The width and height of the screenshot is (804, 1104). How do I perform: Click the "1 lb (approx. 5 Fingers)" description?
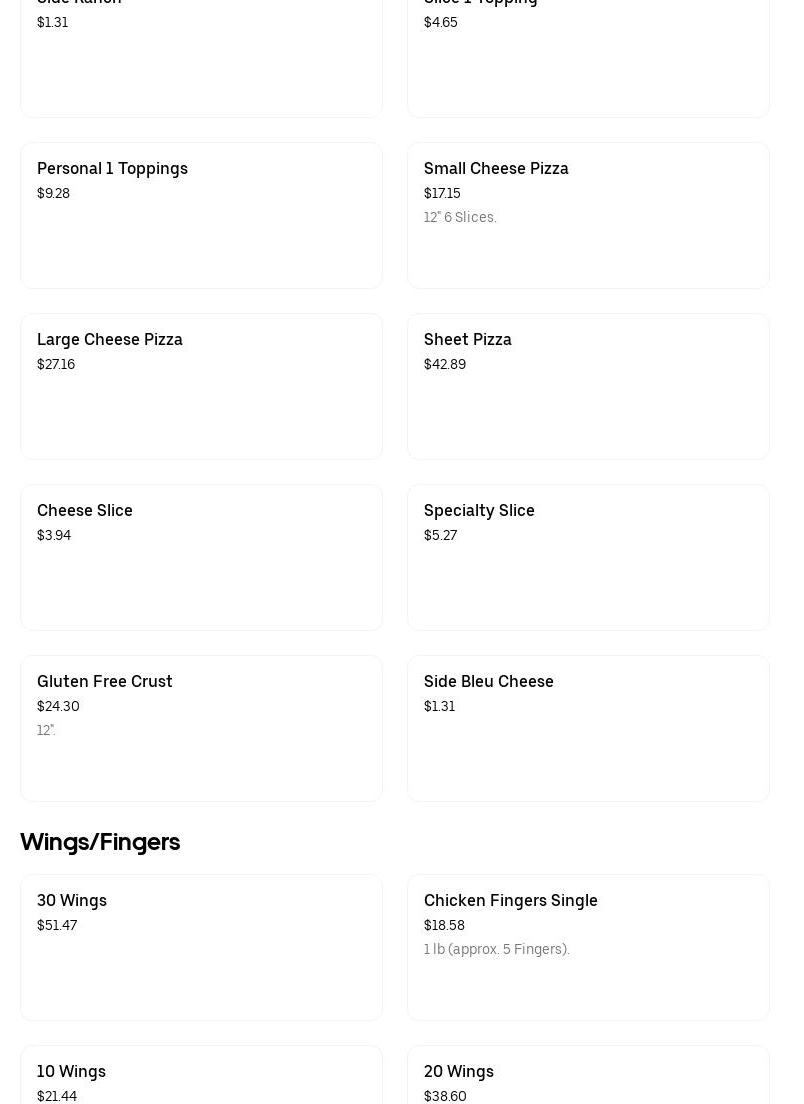pyautogui.click(x=496, y=949)
